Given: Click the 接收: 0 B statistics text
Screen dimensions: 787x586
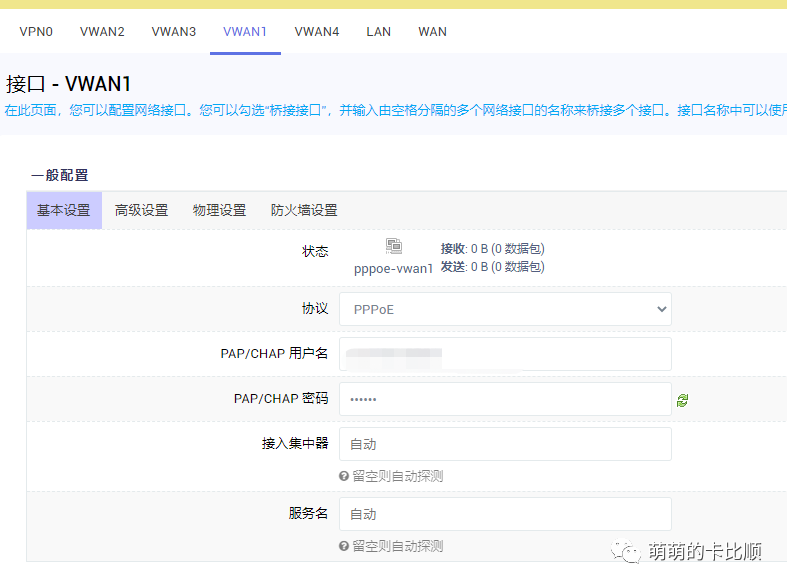Looking at the screenshot, I should click(x=492, y=249).
